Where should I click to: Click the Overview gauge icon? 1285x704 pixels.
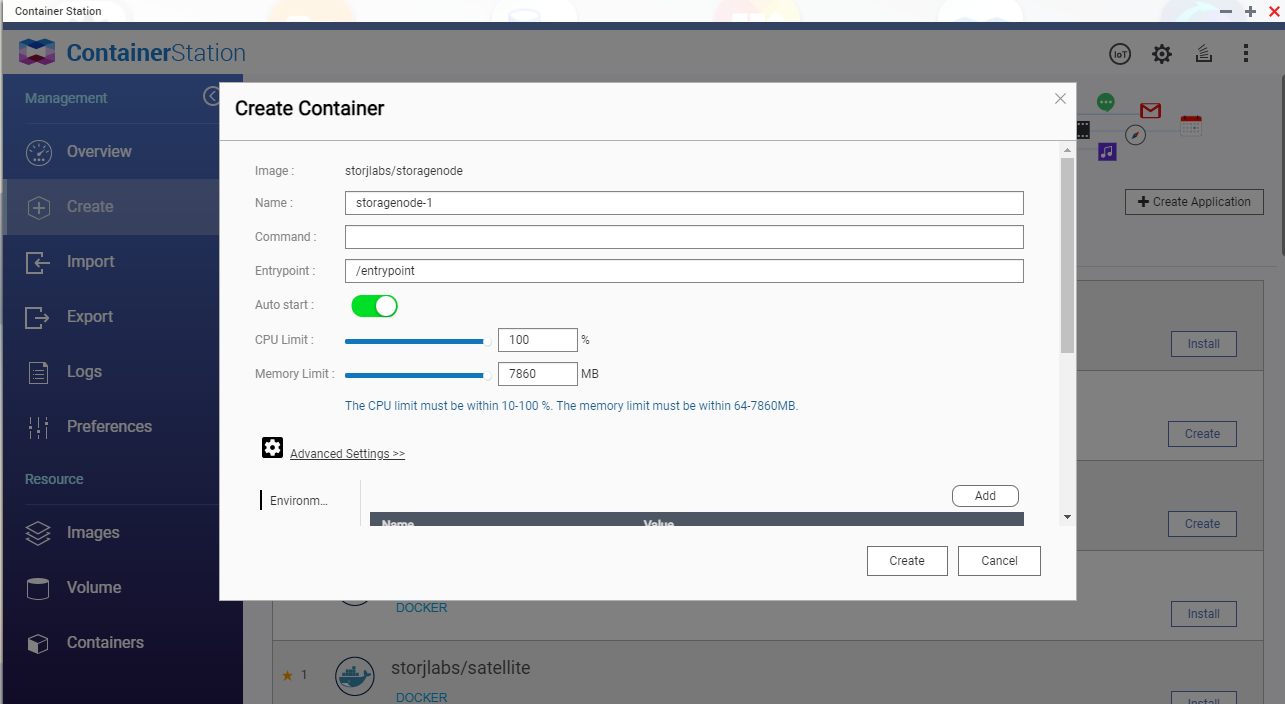click(38, 152)
